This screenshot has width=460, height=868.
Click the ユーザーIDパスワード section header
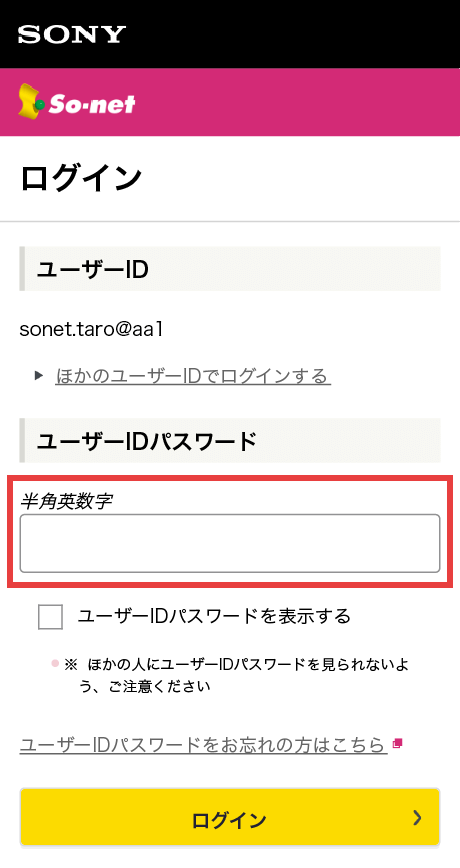[x=230, y=441]
